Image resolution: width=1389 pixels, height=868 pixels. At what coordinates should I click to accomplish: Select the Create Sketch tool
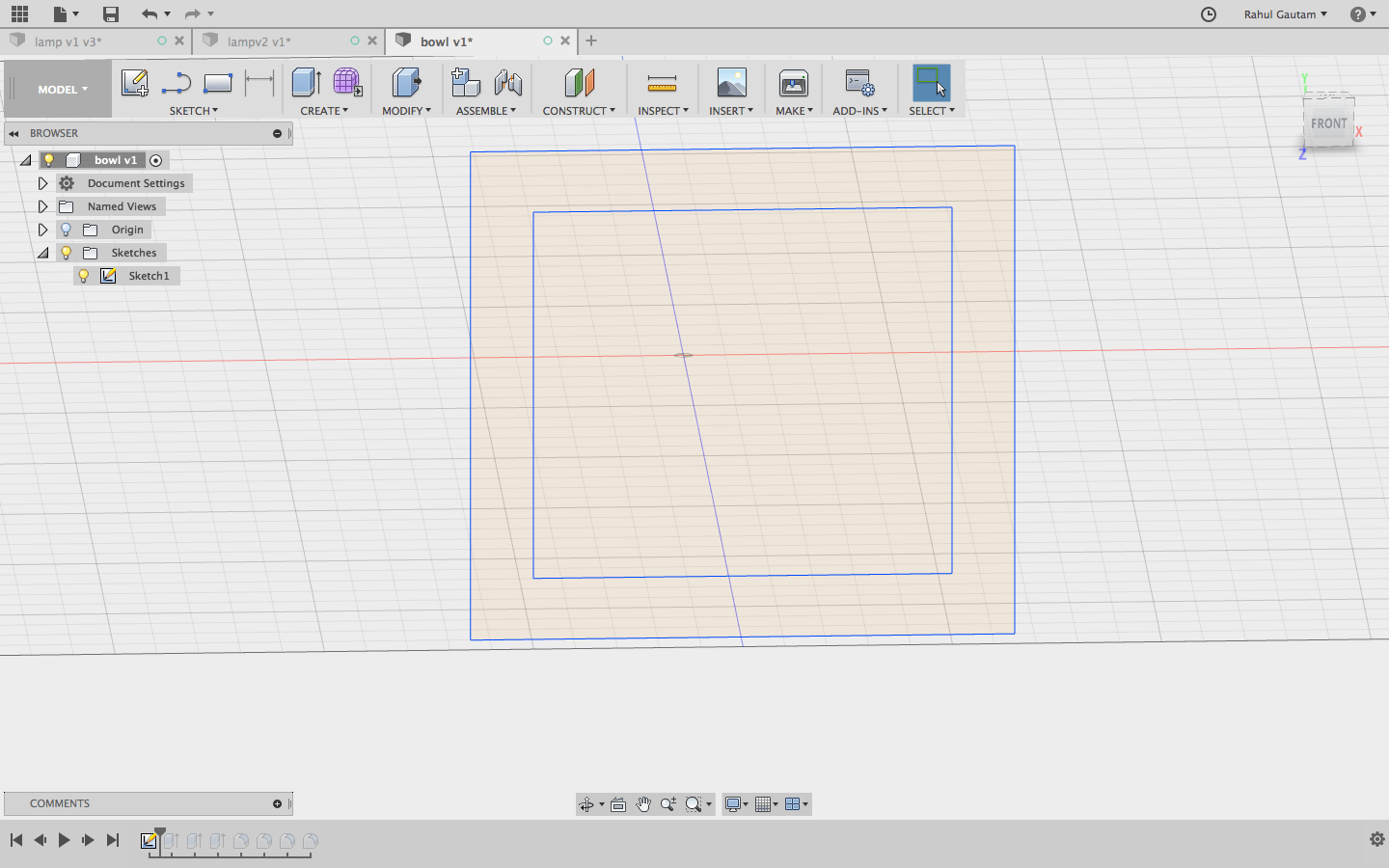click(x=135, y=83)
